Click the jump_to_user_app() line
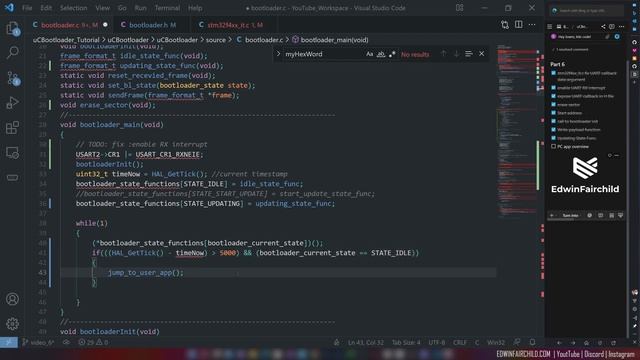This screenshot has height=360, width=640. click(146, 273)
